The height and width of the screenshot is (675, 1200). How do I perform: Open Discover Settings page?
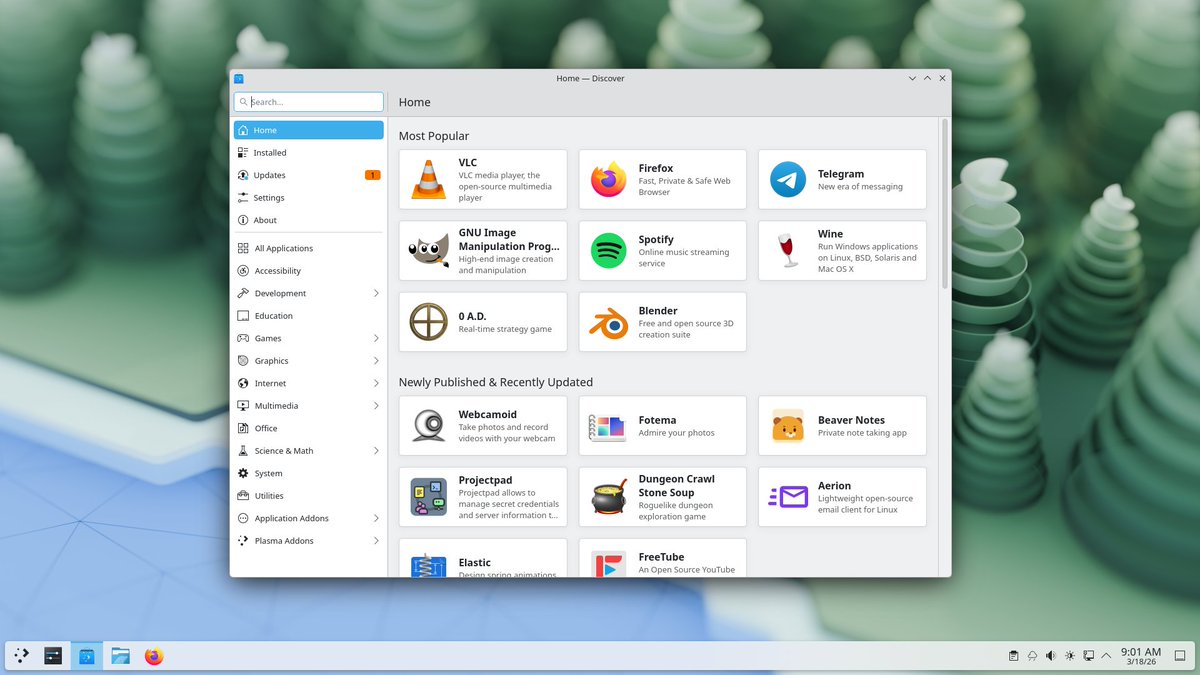[x=309, y=198]
